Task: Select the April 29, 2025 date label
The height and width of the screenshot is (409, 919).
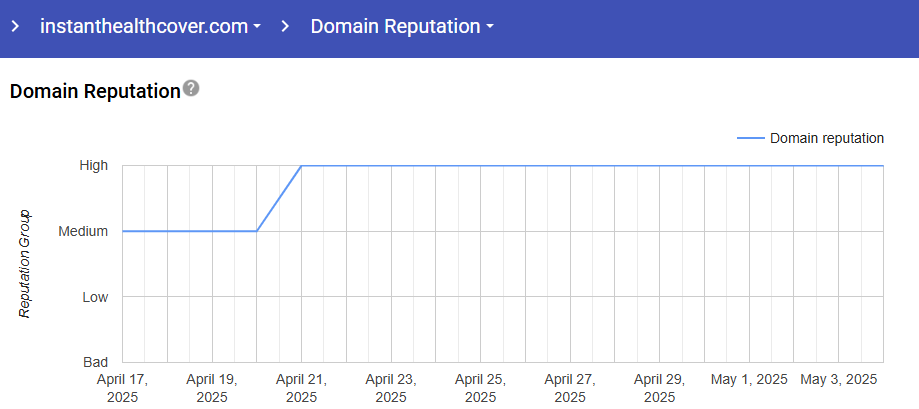Action: click(x=659, y=388)
